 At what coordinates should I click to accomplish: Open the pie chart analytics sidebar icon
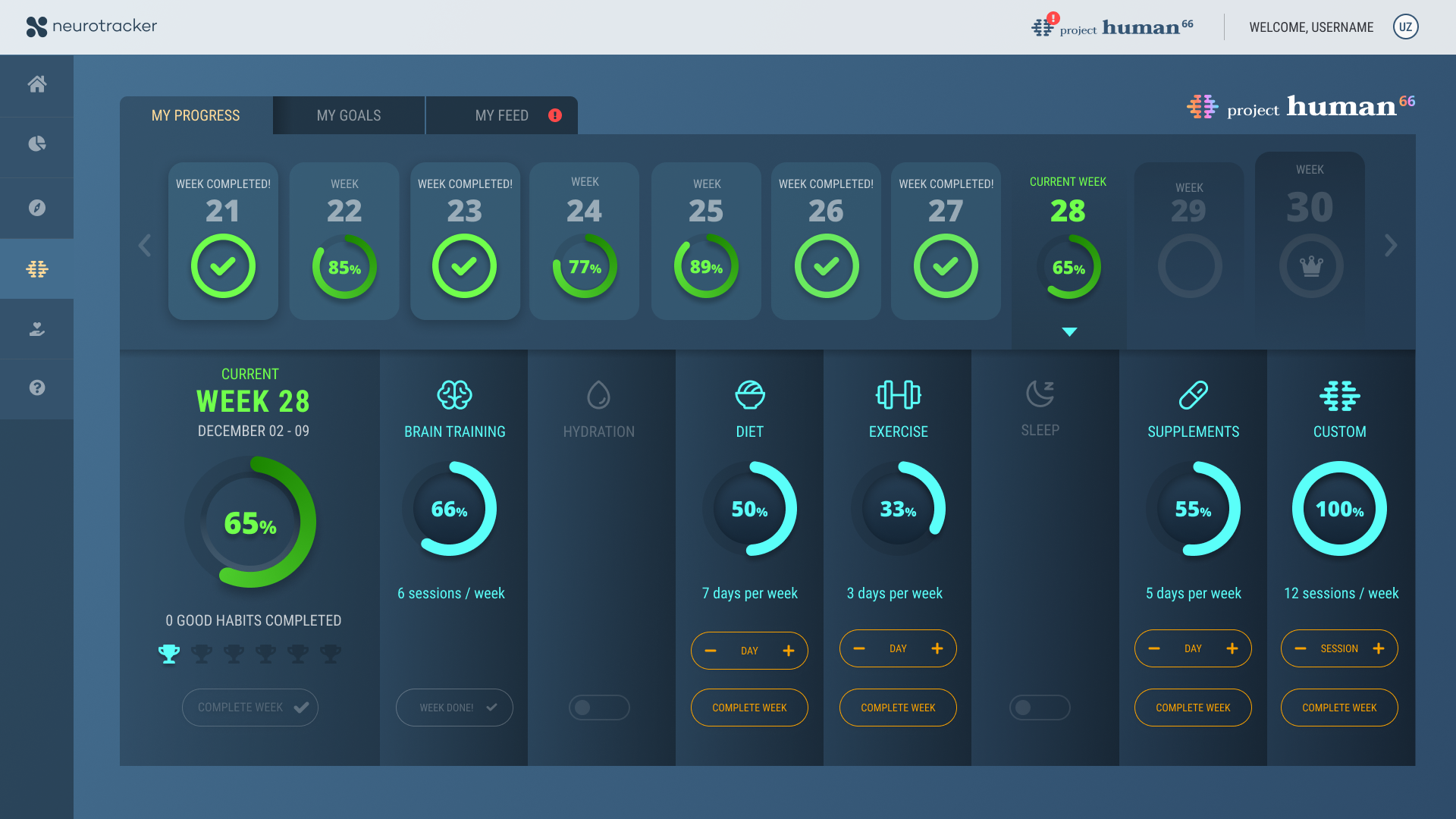click(36, 144)
